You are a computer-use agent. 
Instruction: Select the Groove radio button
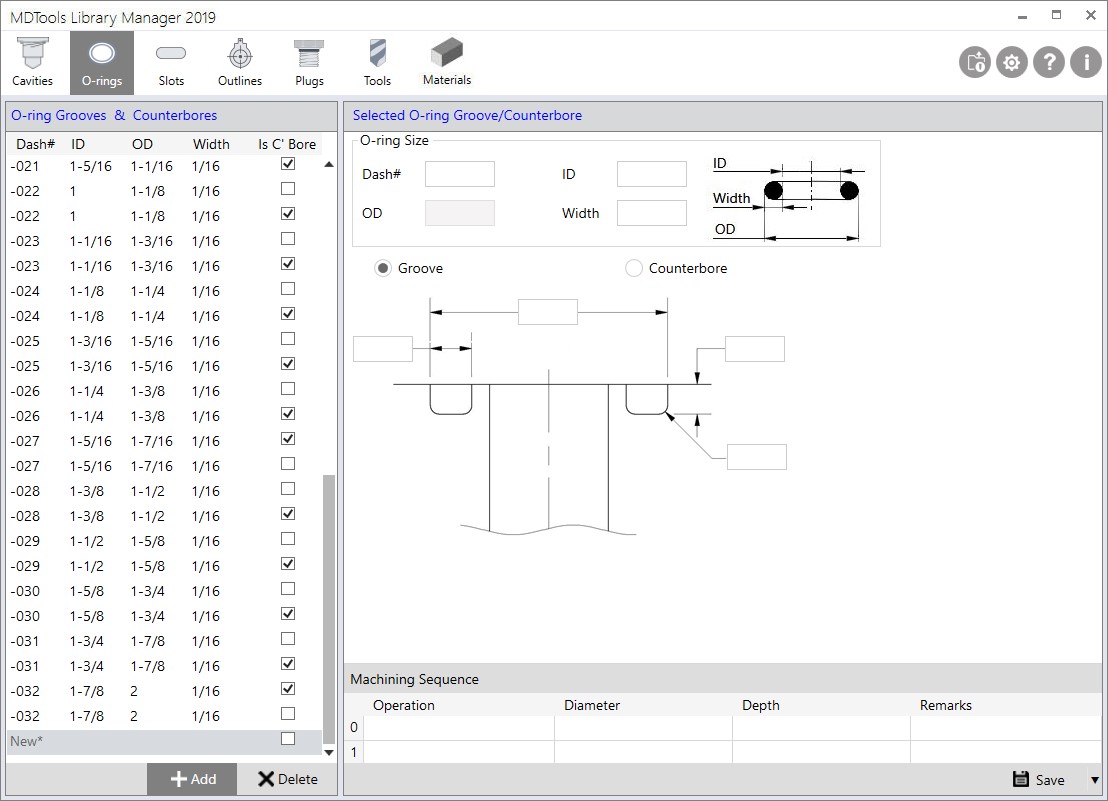point(383,268)
